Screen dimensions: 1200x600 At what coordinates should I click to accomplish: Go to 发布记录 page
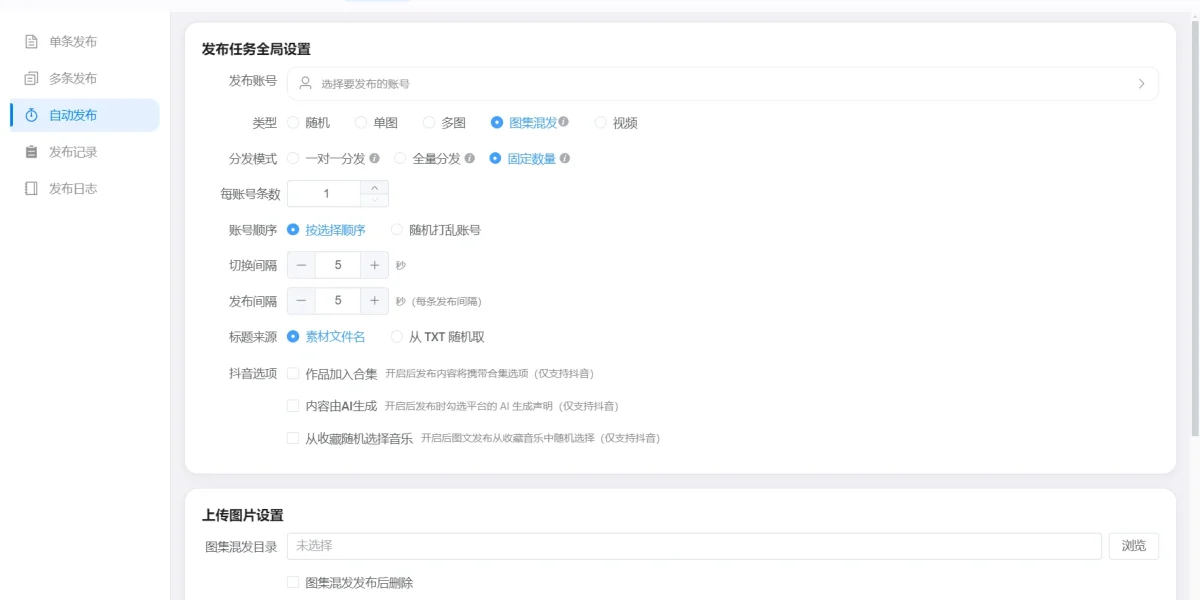(85, 152)
